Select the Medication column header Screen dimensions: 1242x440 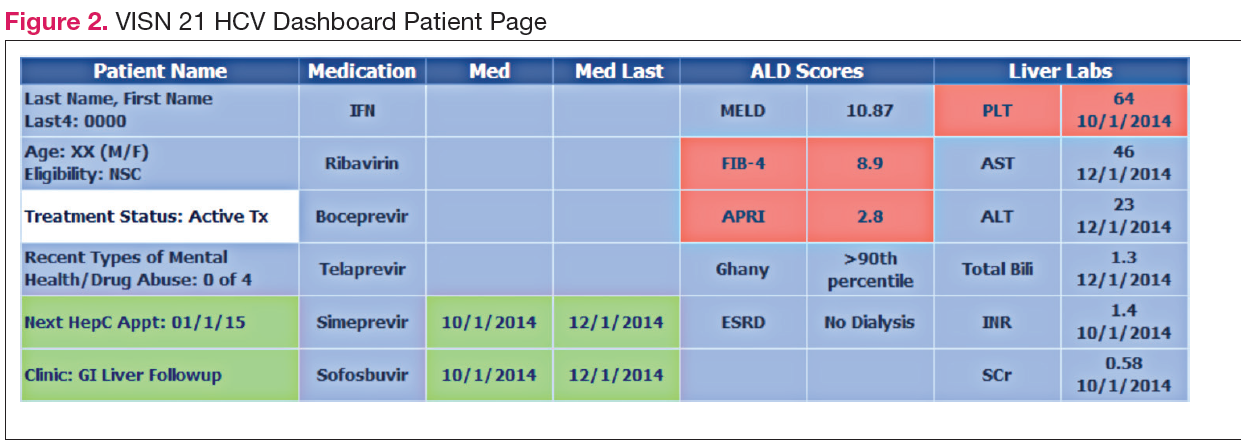pyautogui.click(x=362, y=71)
